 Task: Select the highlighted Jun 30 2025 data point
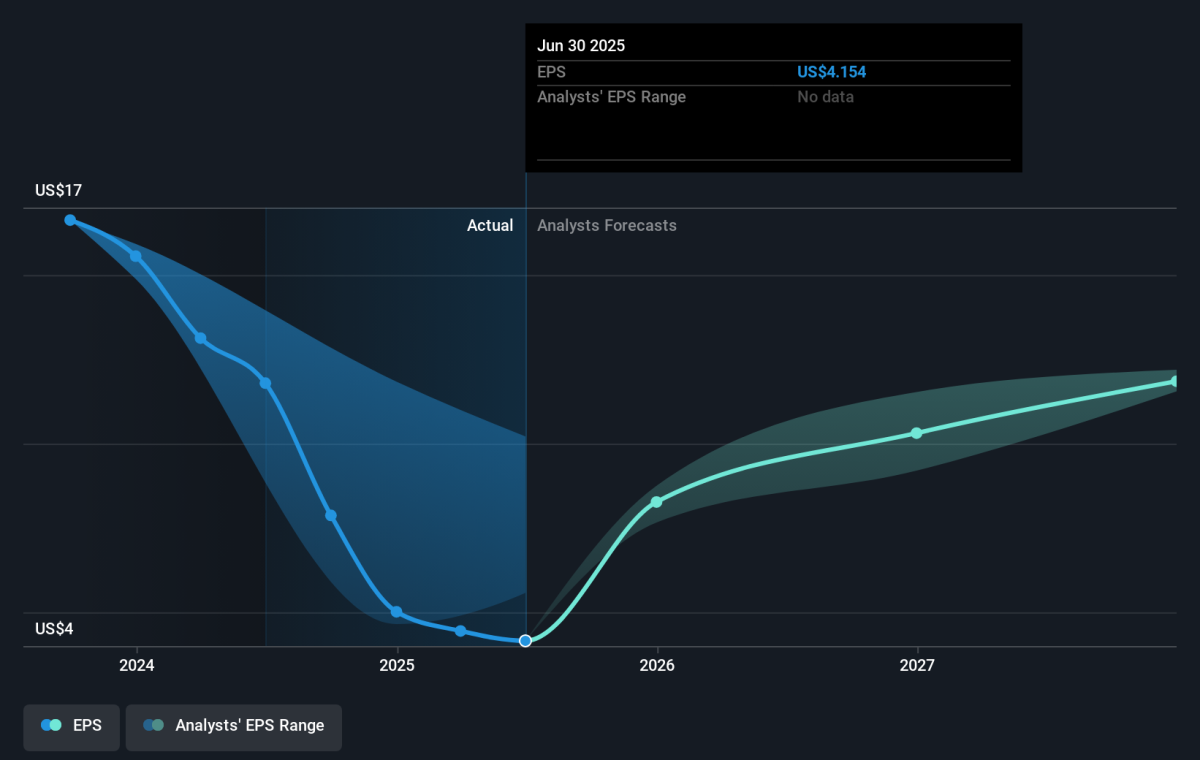click(525, 640)
